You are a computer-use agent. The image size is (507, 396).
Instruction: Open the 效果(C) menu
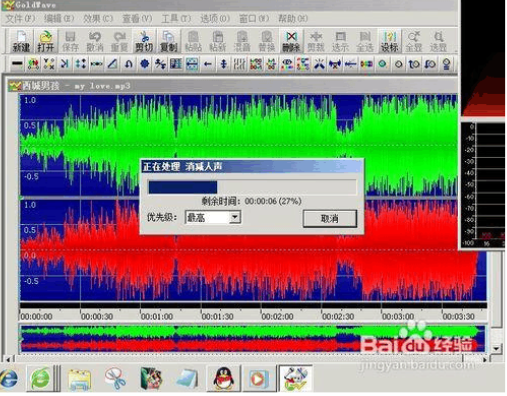point(98,19)
